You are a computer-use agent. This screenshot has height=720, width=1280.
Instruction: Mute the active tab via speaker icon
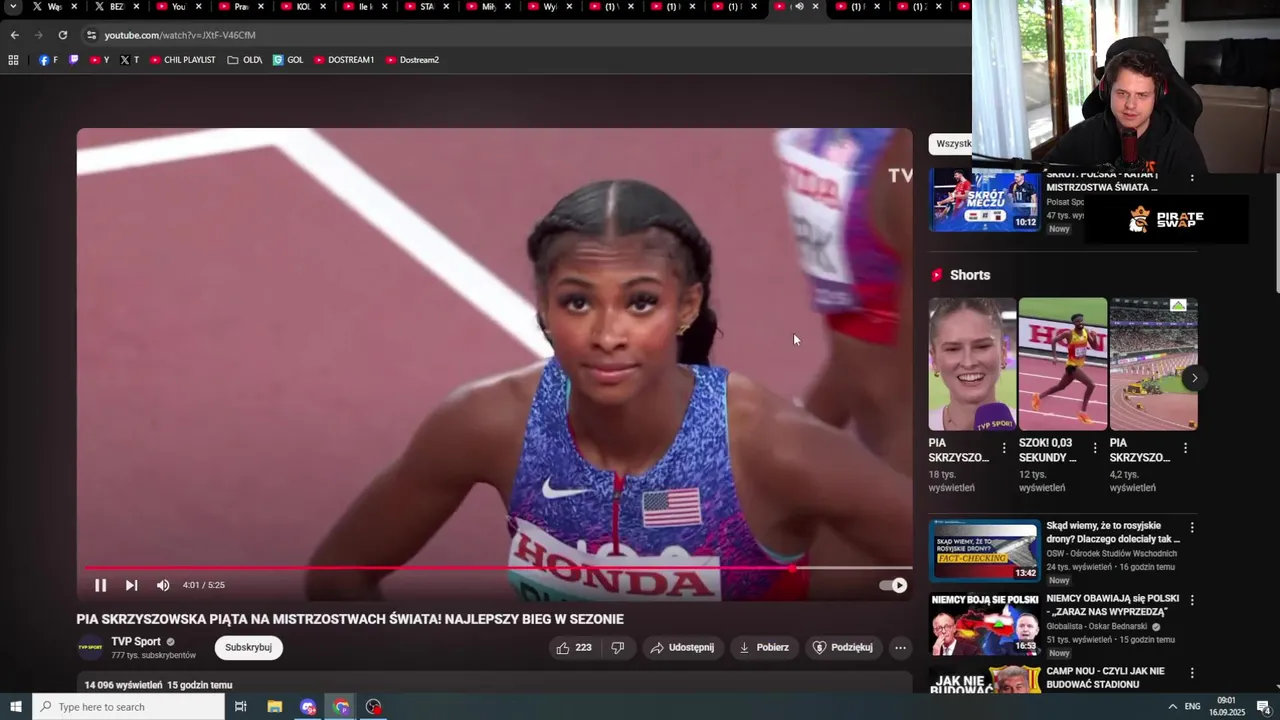coord(799,7)
